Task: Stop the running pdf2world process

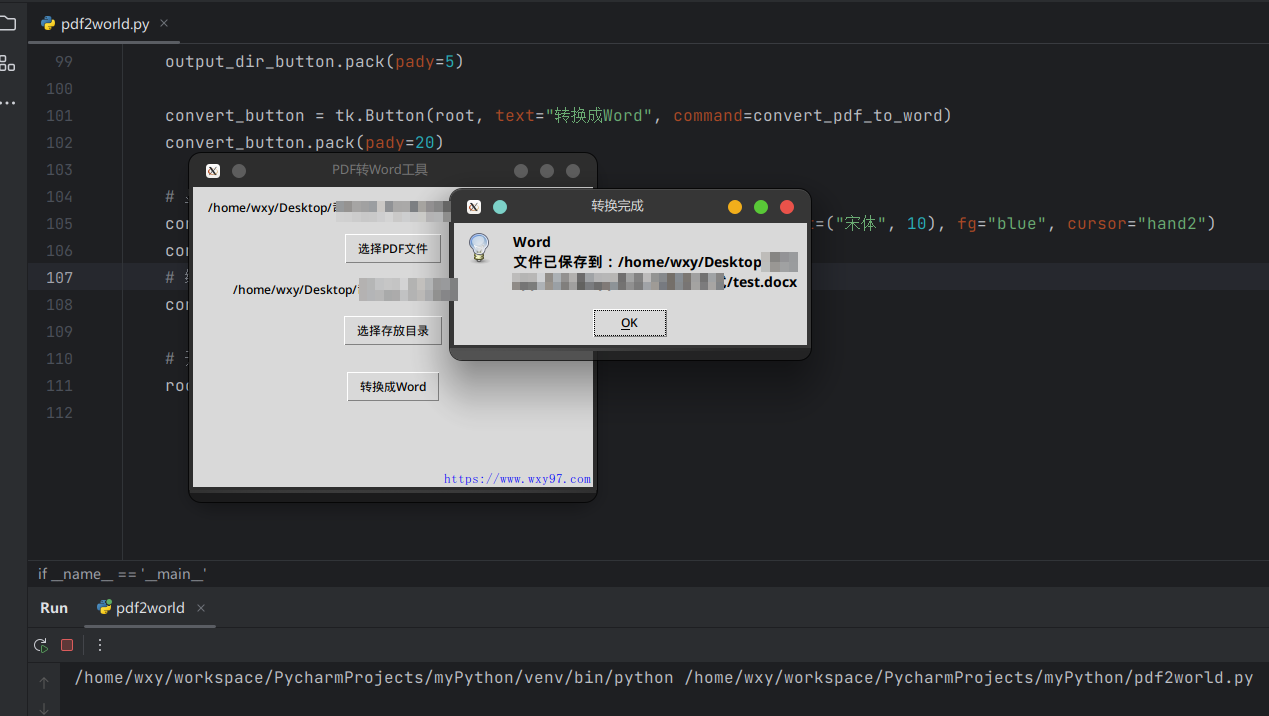Action: (x=67, y=645)
